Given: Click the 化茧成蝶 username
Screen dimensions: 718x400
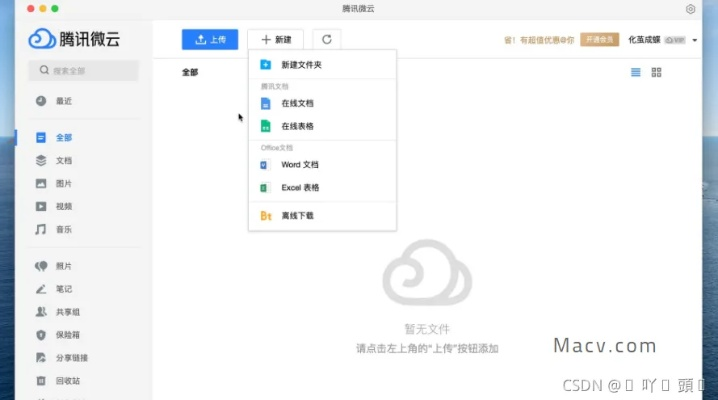Looking at the screenshot, I should pos(644,40).
